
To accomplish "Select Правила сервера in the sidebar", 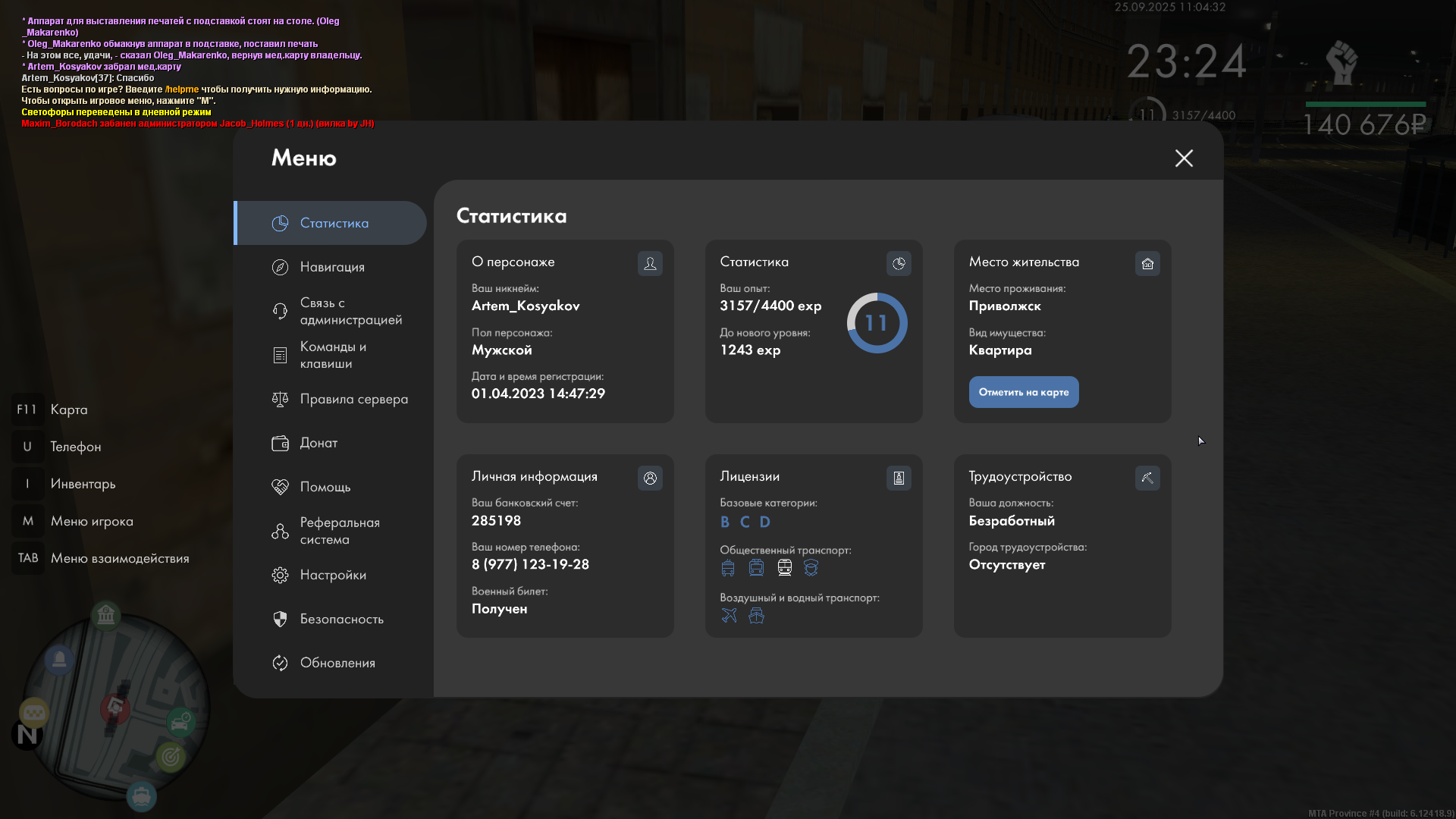I will pos(353,399).
